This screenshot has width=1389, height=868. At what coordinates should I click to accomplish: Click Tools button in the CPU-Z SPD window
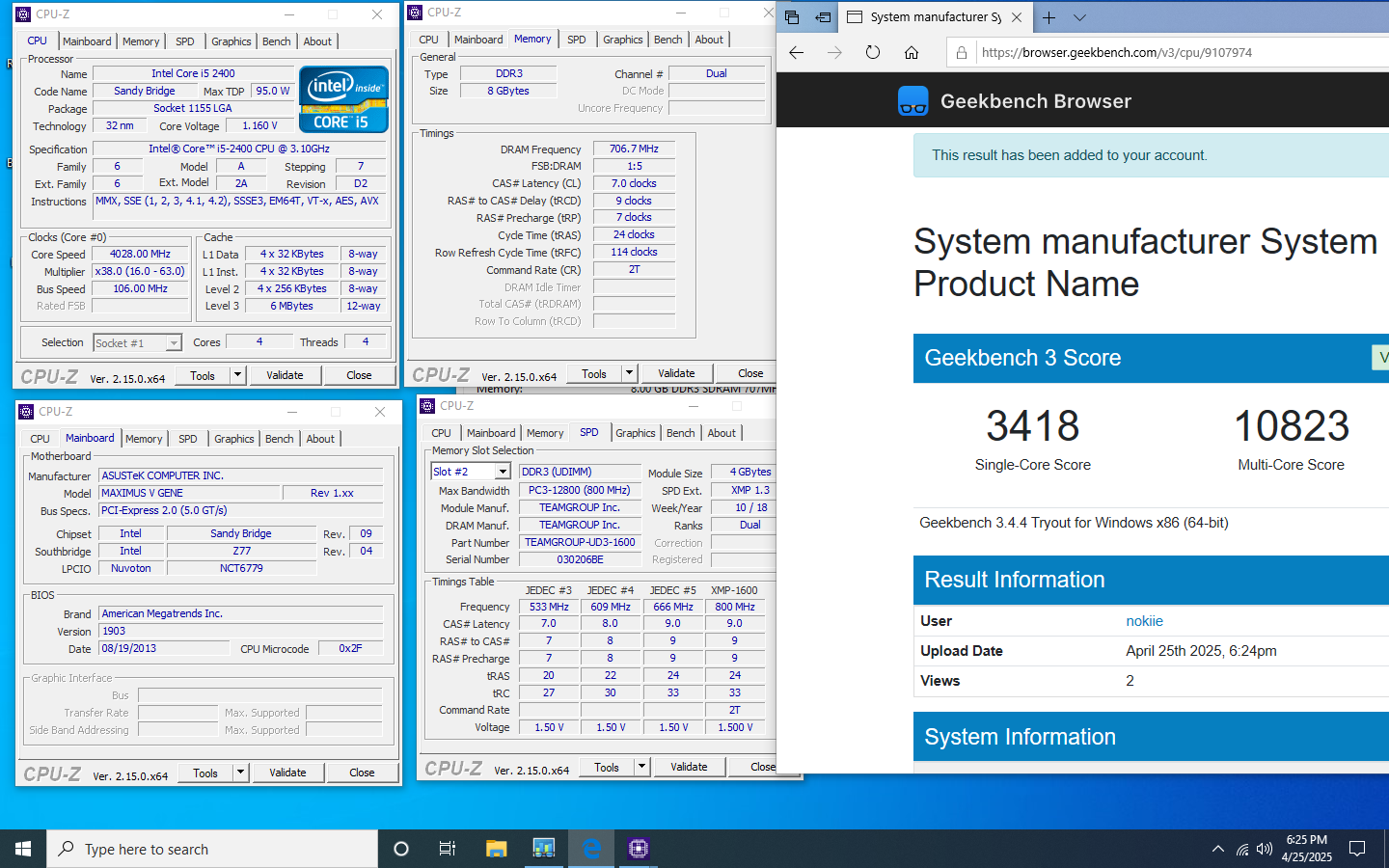[x=607, y=767]
